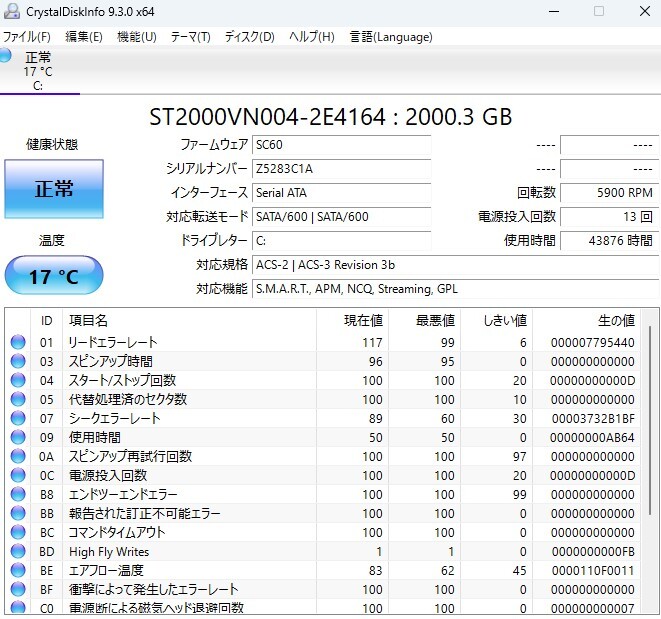Click the serial number field Z5283C1A
The image size is (661, 619).
coord(341,169)
